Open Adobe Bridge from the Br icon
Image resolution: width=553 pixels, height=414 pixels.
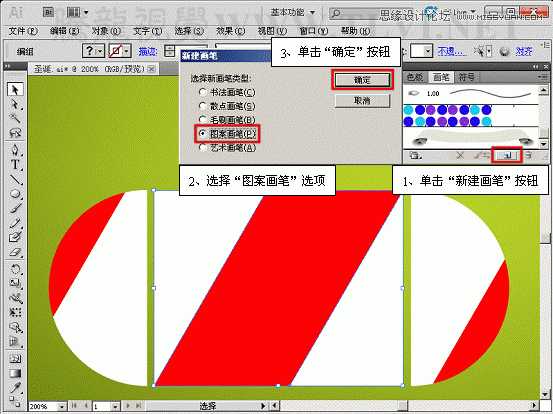coord(49,13)
